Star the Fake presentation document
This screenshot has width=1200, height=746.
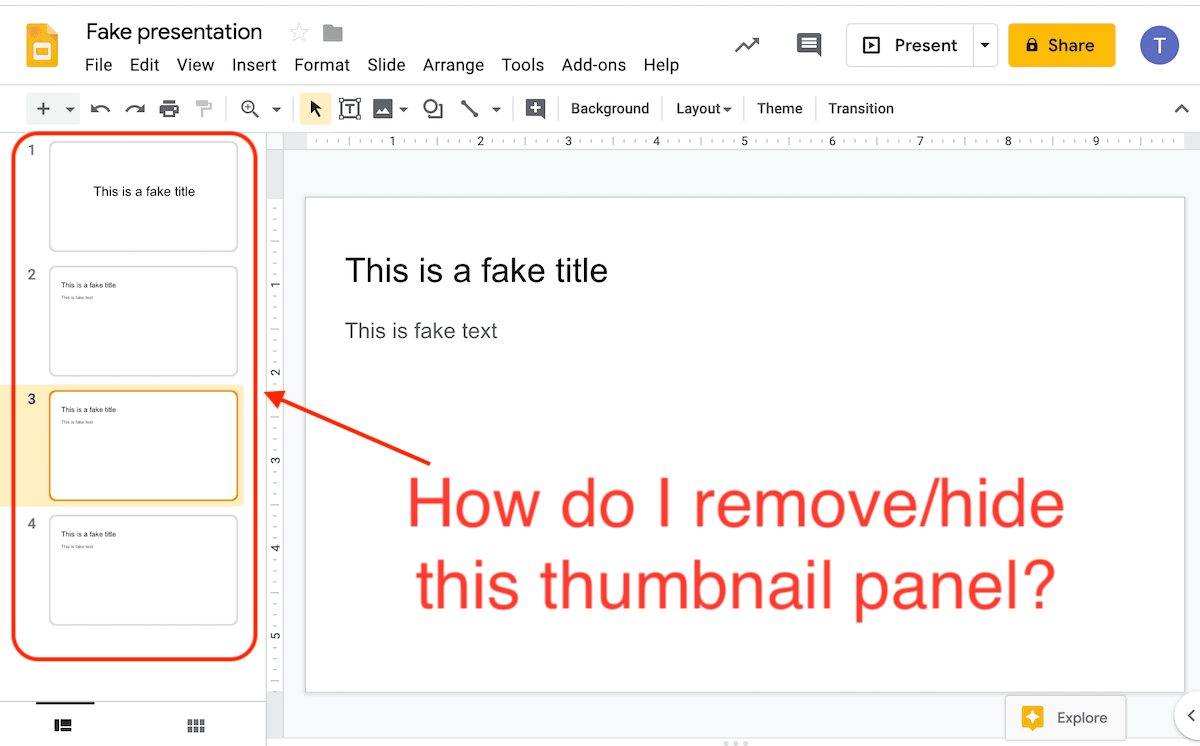[299, 33]
